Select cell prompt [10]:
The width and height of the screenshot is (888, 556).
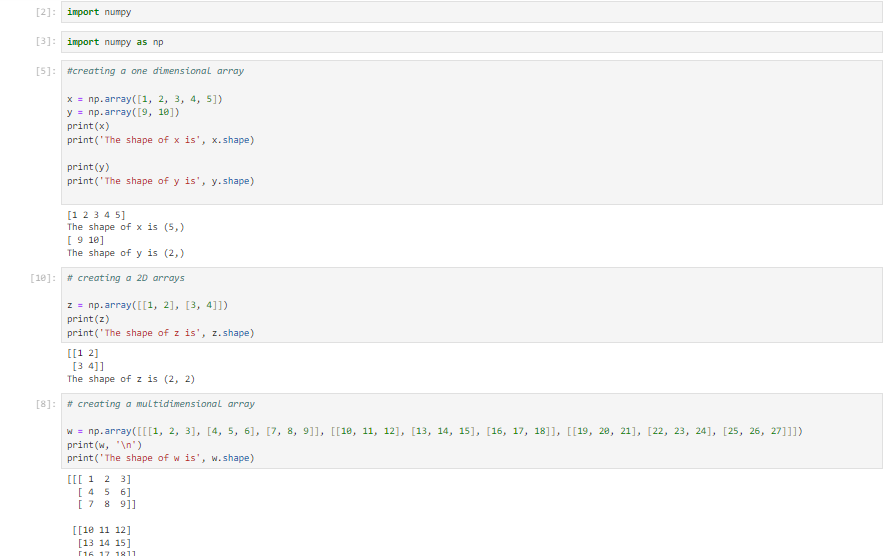pyautogui.click(x=43, y=278)
